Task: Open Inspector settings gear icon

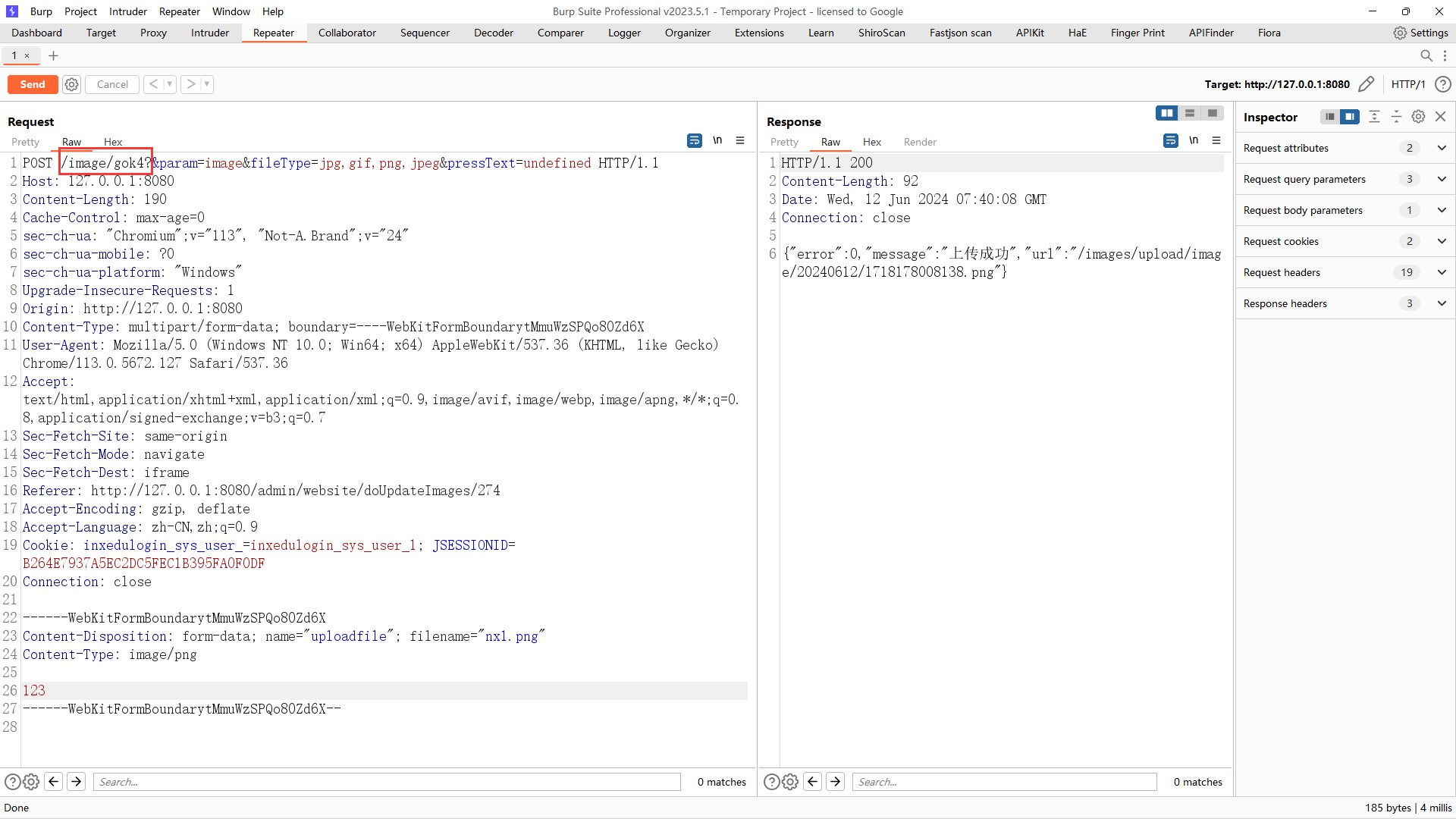Action: (1418, 117)
